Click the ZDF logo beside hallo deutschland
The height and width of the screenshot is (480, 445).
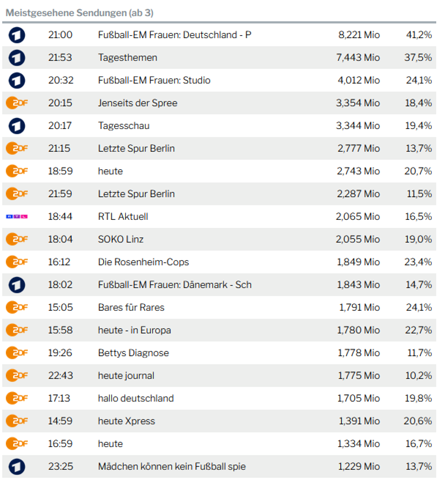click(17, 398)
